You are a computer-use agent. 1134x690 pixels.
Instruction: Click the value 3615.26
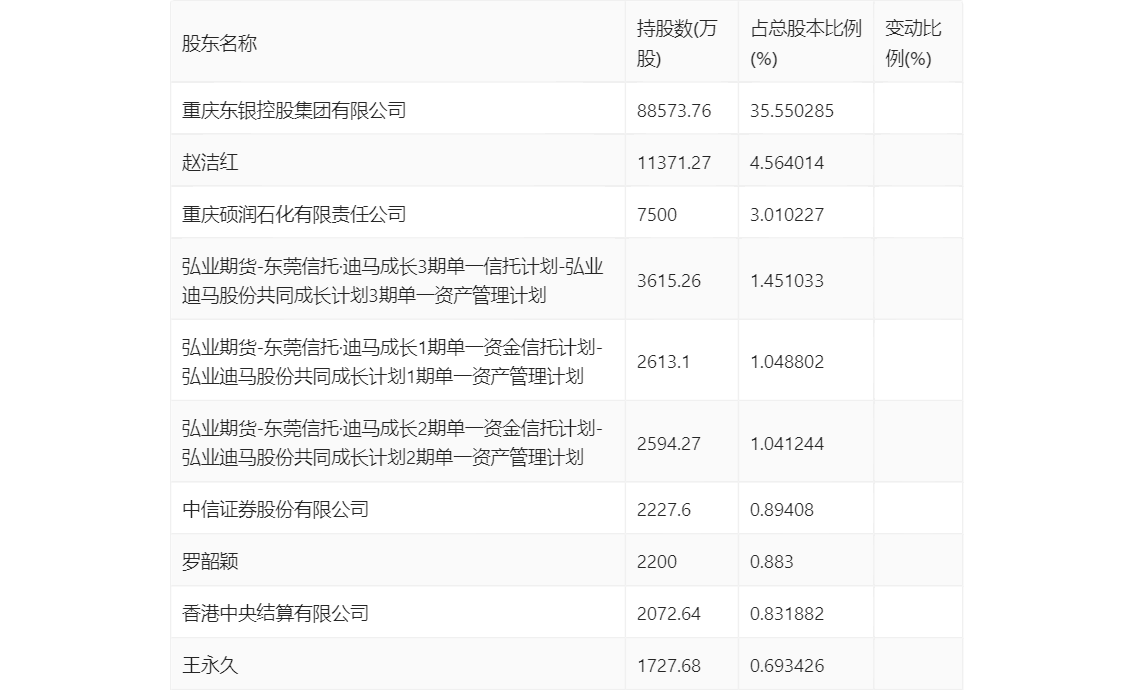tap(669, 281)
